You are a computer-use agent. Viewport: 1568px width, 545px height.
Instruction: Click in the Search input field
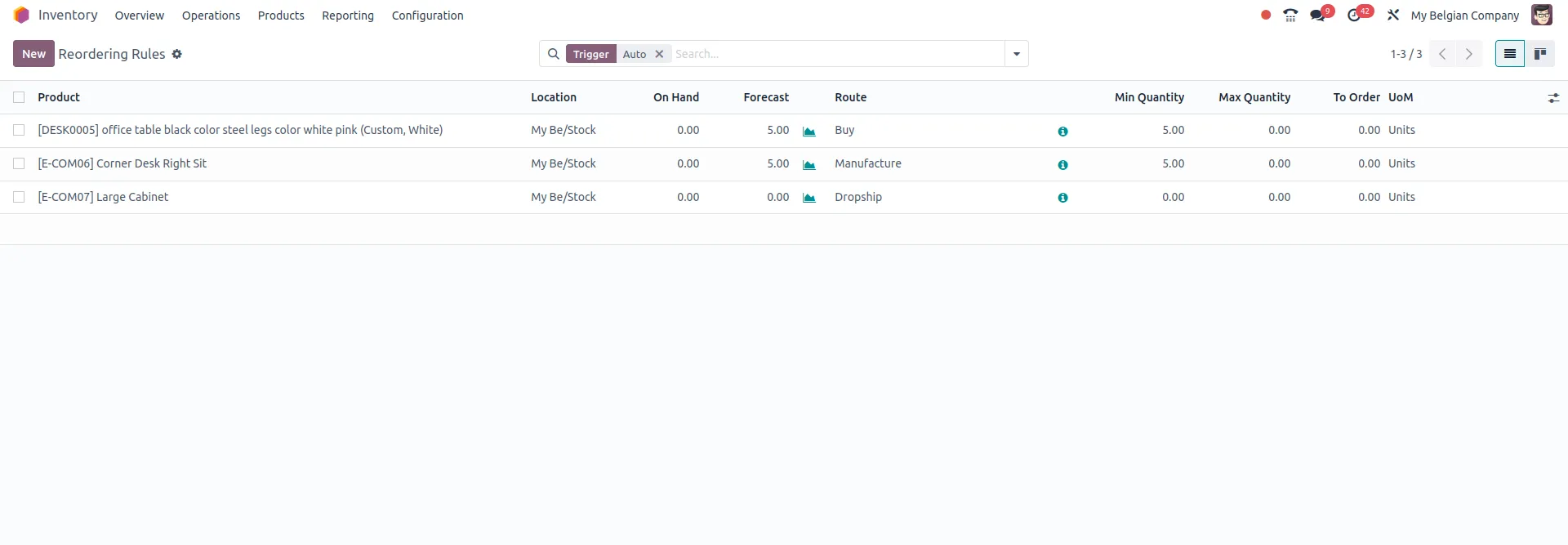point(837,54)
